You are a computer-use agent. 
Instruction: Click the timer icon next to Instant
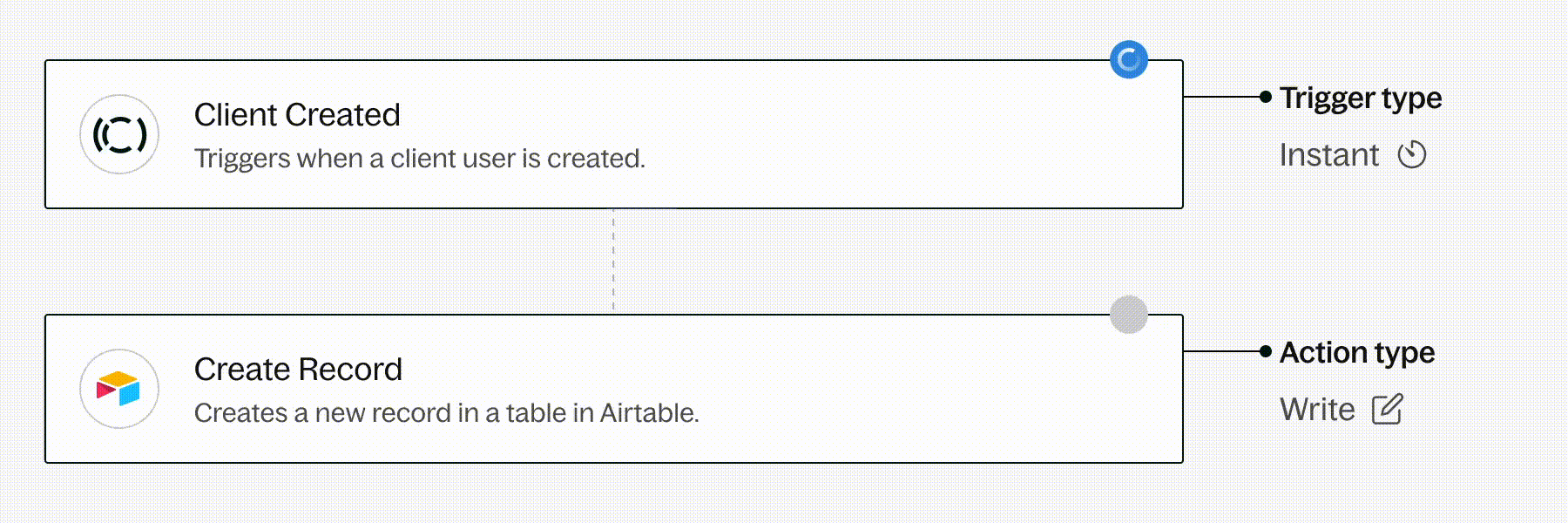(1412, 155)
